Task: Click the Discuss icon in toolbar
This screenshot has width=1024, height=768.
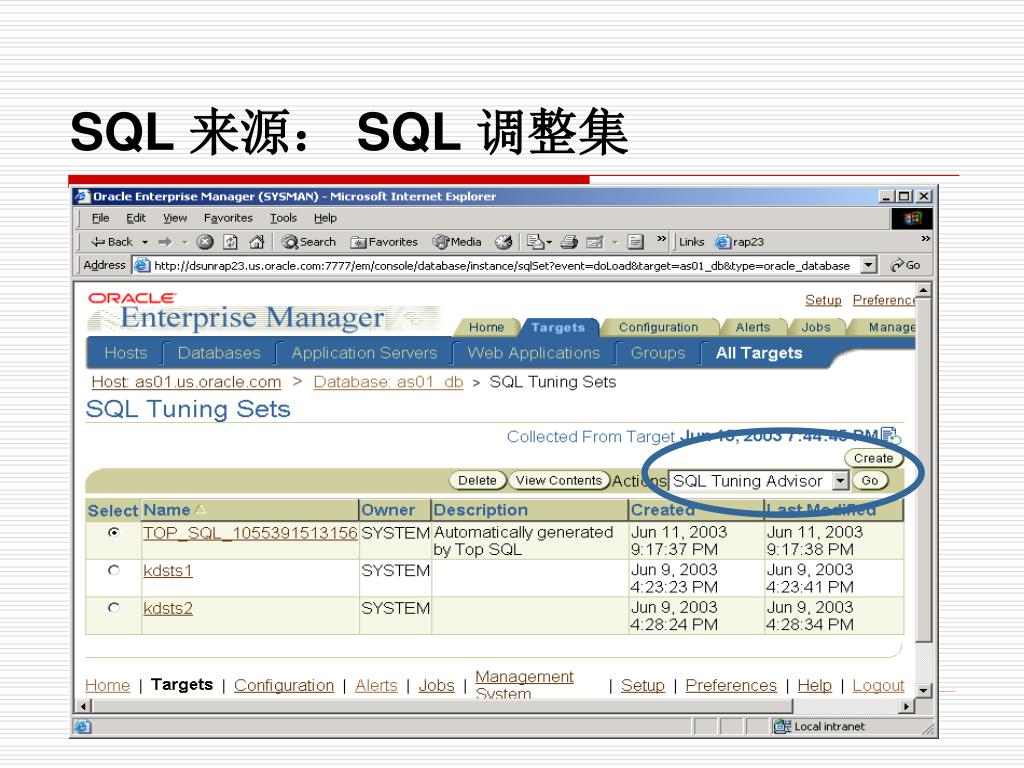Action: coord(635,242)
